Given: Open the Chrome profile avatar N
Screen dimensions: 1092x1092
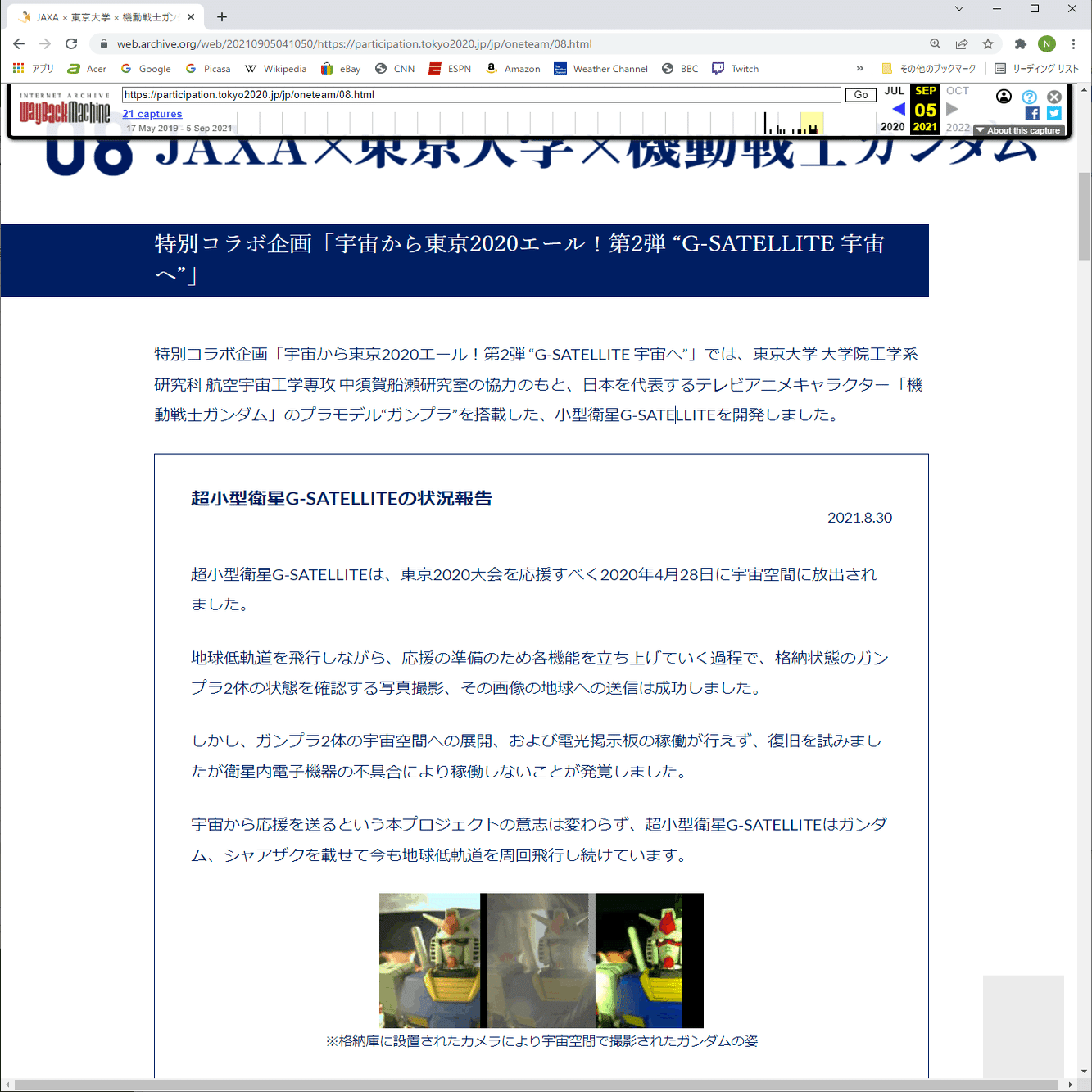Looking at the screenshot, I should [1047, 44].
